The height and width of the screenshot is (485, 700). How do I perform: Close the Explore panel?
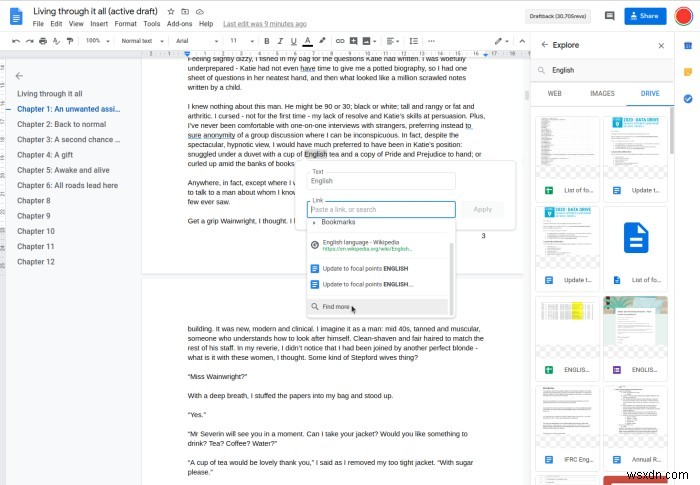tap(661, 46)
